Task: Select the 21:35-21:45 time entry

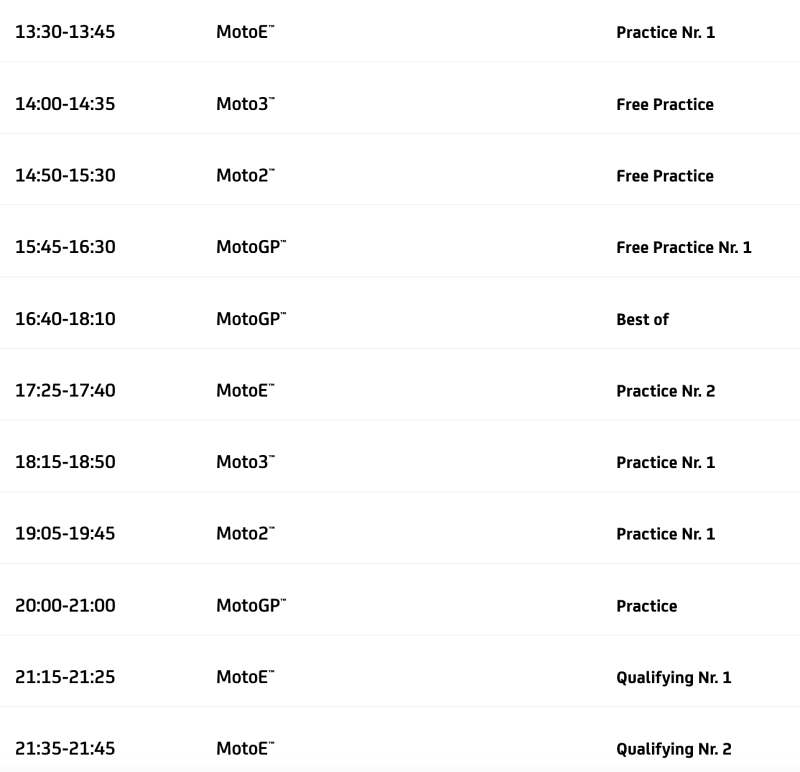Action: click(65, 748)
